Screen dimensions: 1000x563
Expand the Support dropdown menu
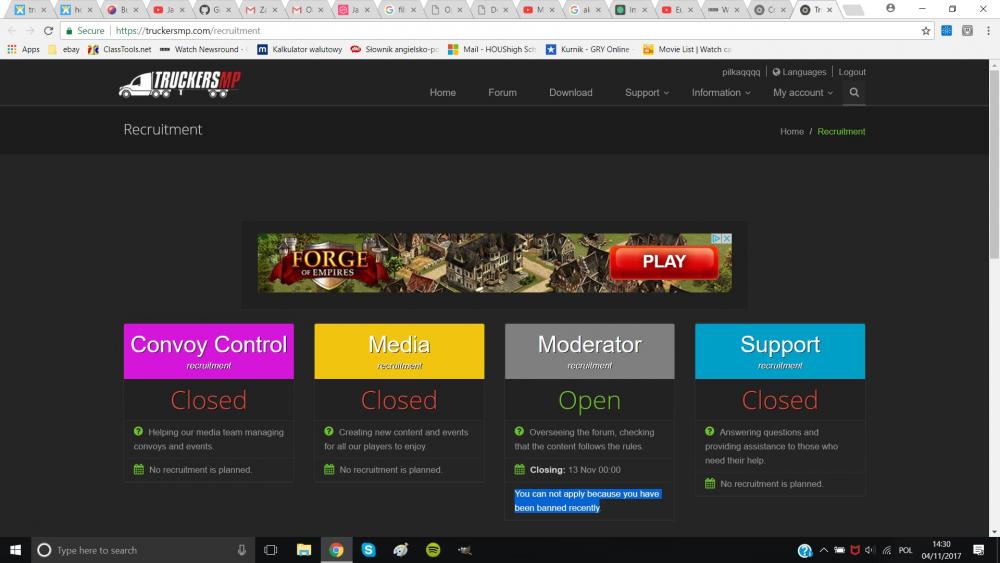point(647,92)
